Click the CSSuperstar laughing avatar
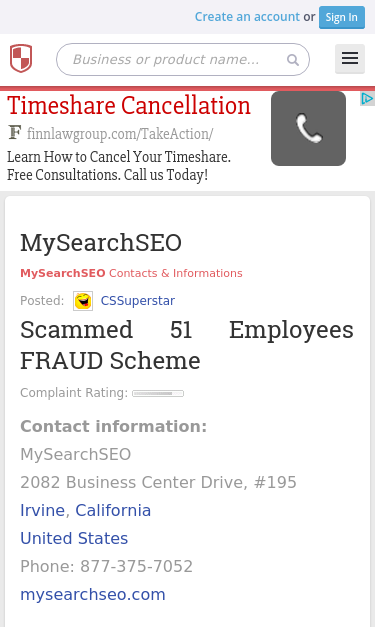375x627 pixels. coord(83,301)
